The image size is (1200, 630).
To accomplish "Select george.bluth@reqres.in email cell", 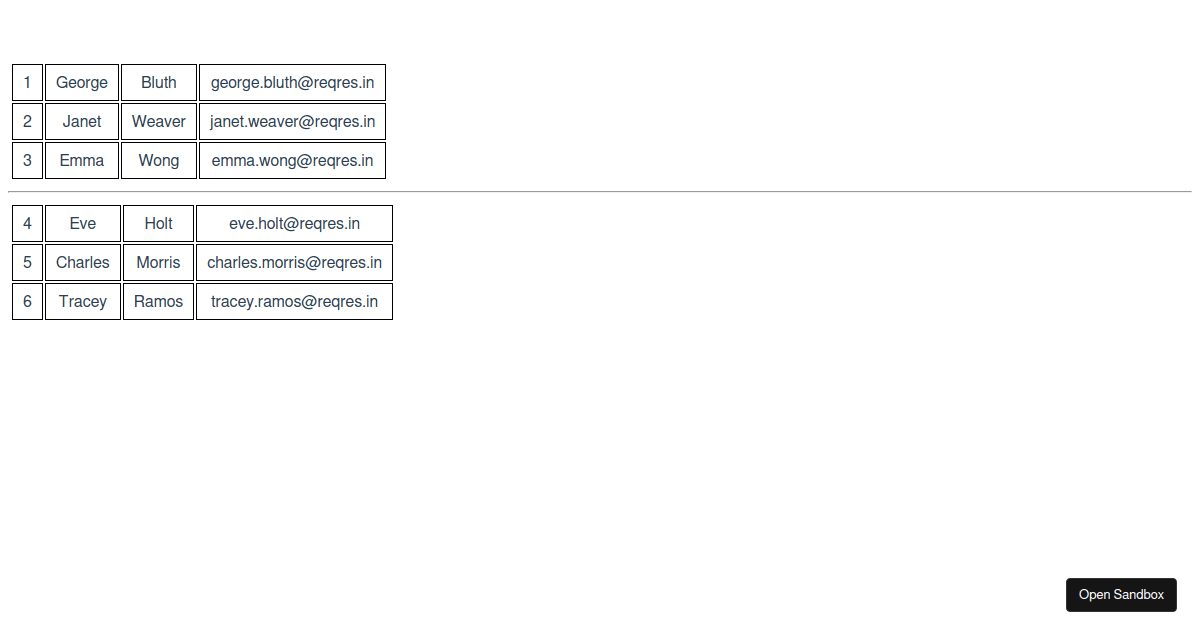I will tap(292, 83).
